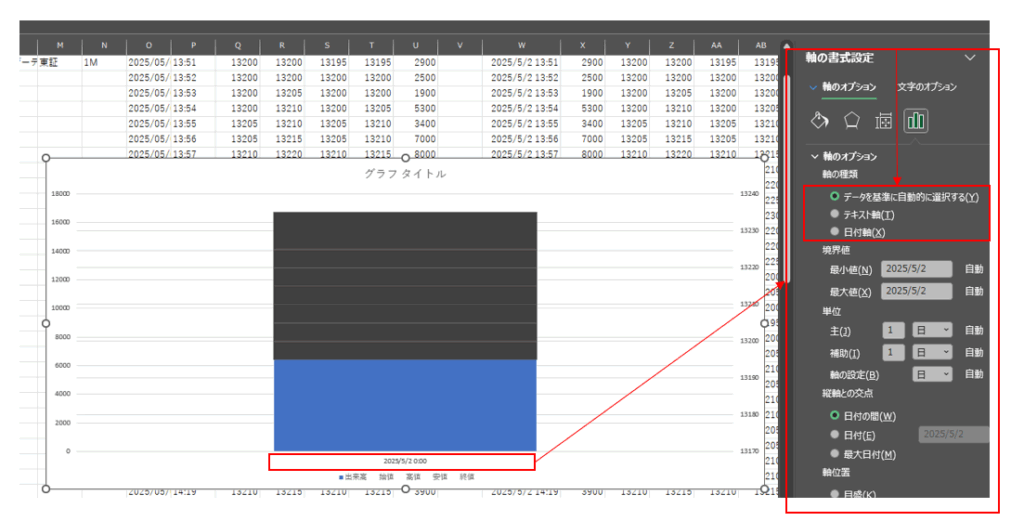Open 軸の設定 unit dropdown

pos(932,374)
